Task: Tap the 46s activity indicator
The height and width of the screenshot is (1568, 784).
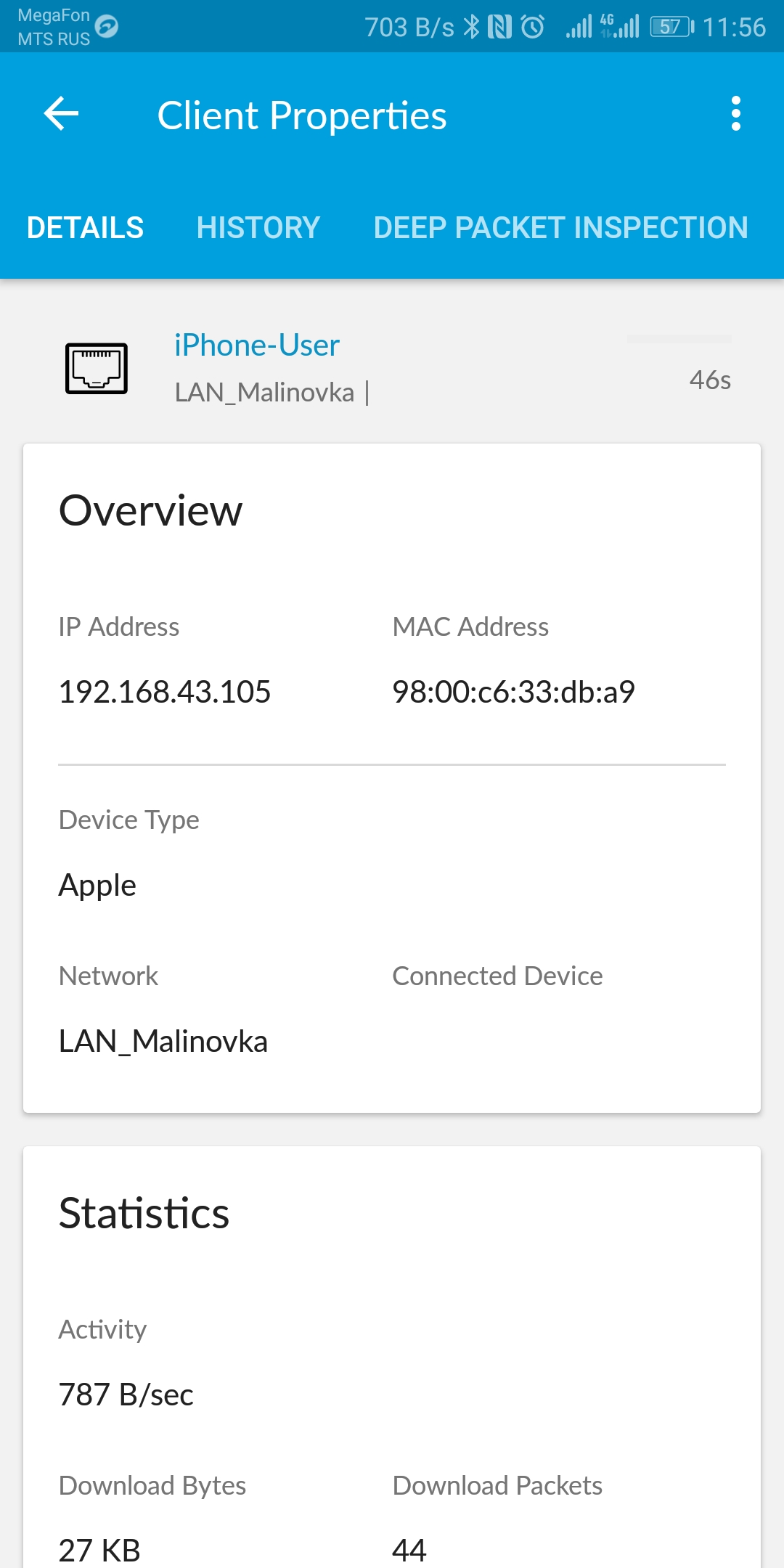Action: [x=710, y=380]
